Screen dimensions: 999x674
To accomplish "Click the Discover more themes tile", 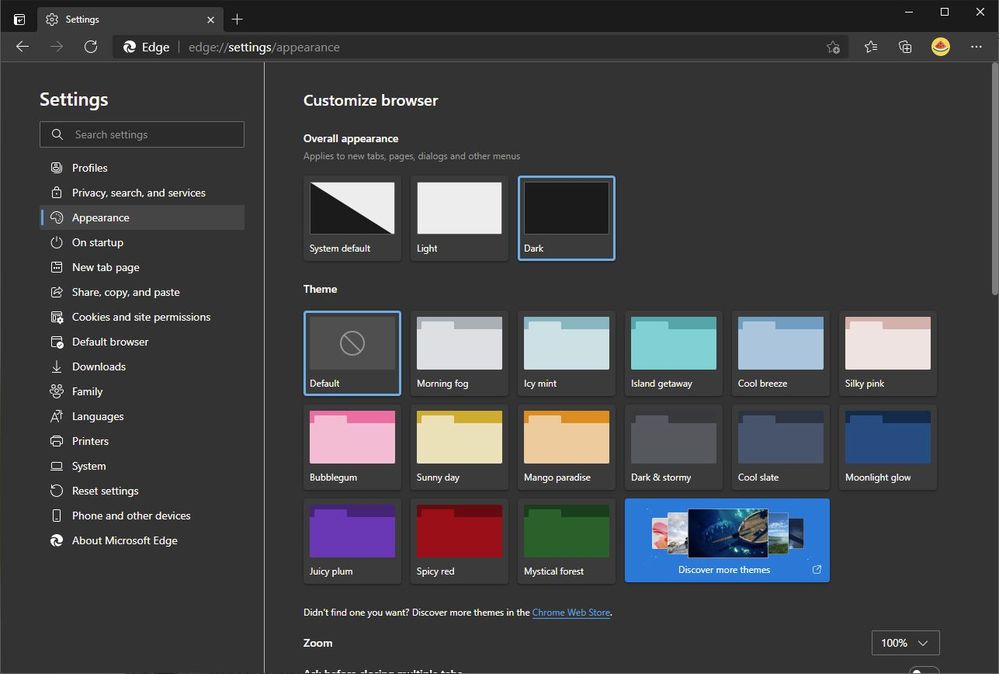I will pyautogui.click(x=726, y=540).
